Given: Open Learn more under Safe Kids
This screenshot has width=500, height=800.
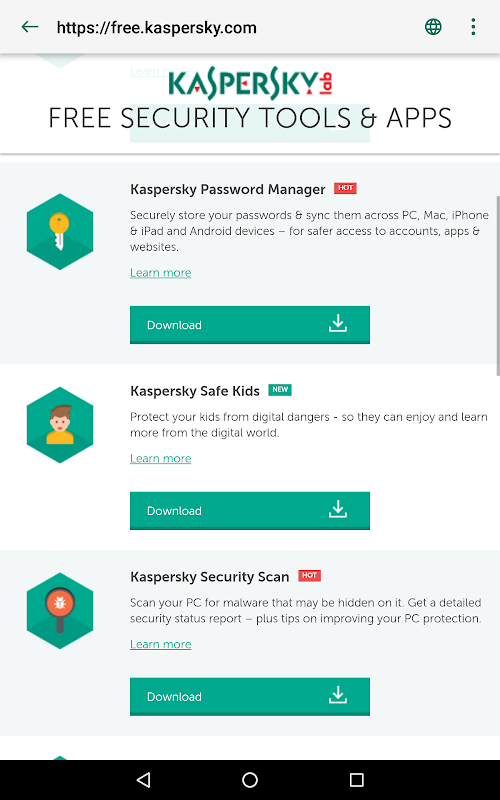Looking at the screenshot, I should pos(161,458).
